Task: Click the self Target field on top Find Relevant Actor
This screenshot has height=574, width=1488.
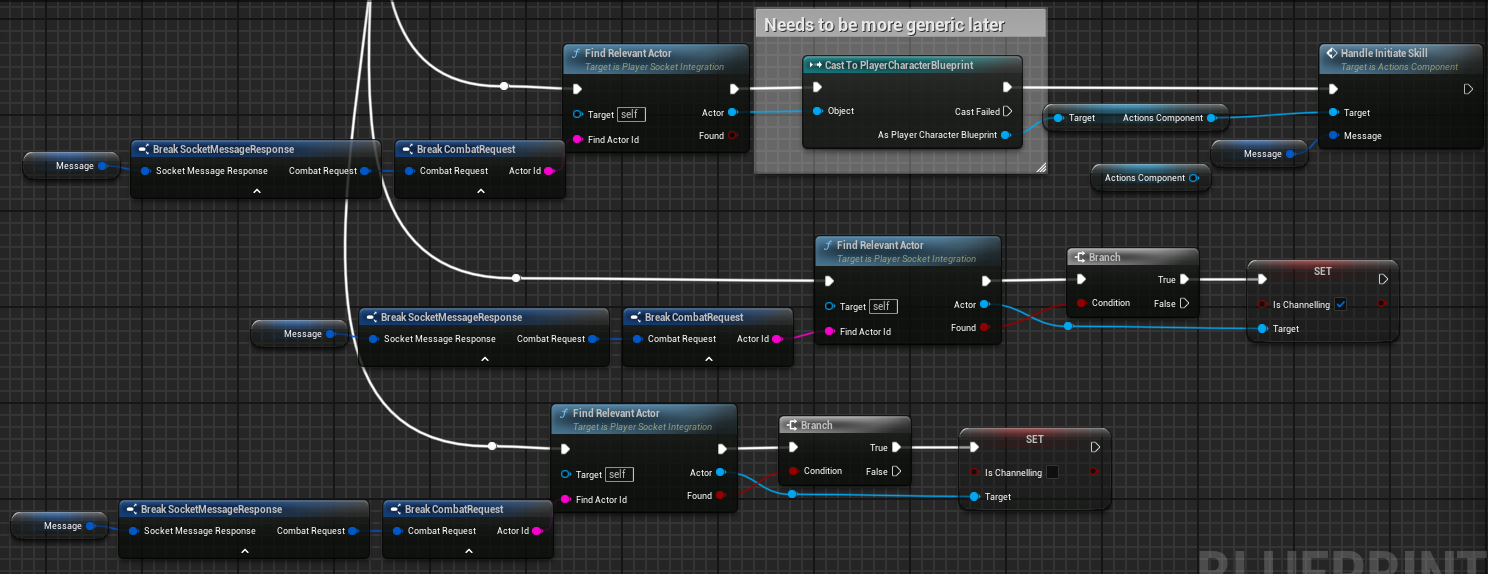Action: click(x=630, y=114)
